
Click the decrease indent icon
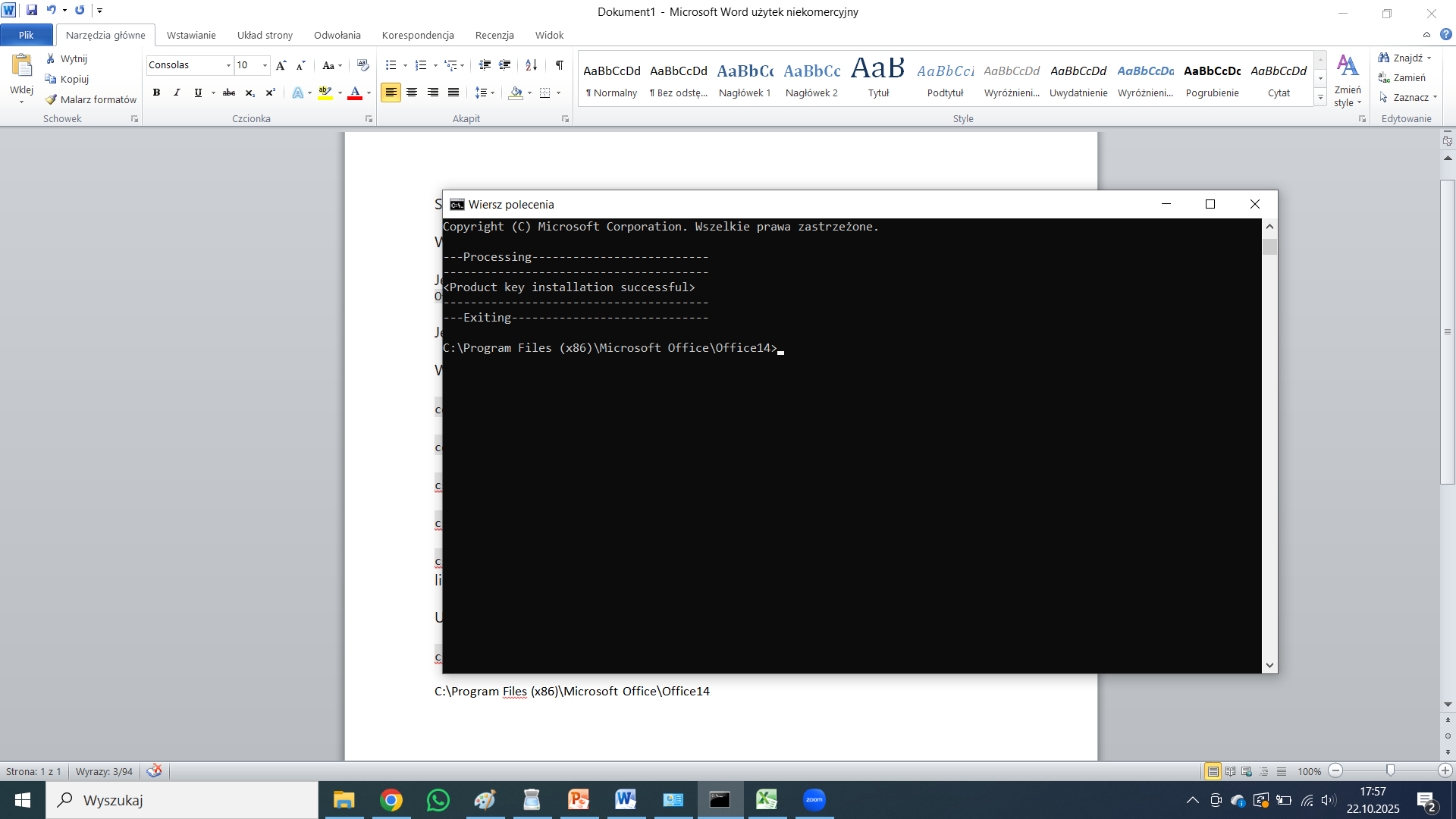point(485,65)
